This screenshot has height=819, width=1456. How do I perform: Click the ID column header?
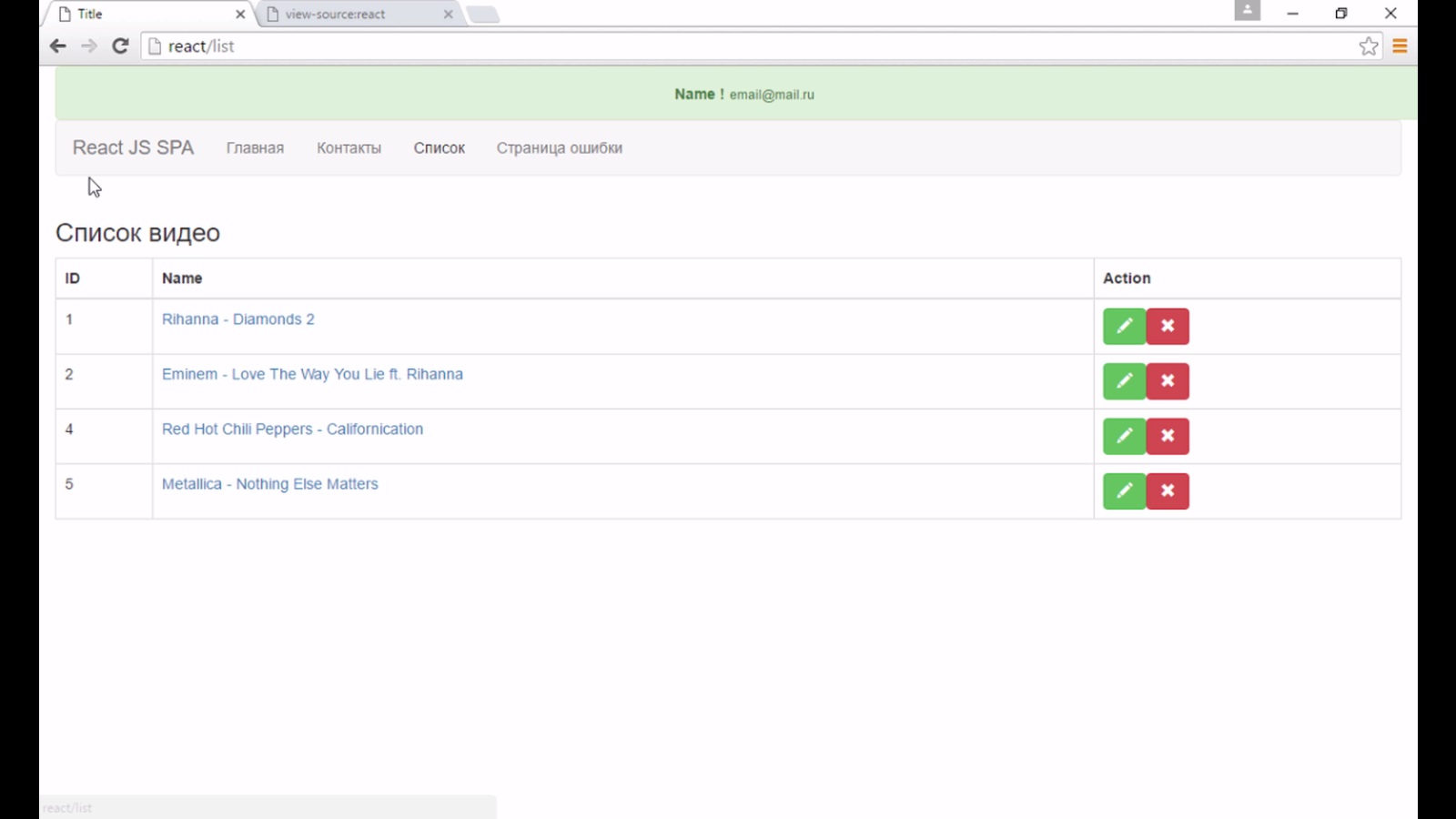pos(104,278)
